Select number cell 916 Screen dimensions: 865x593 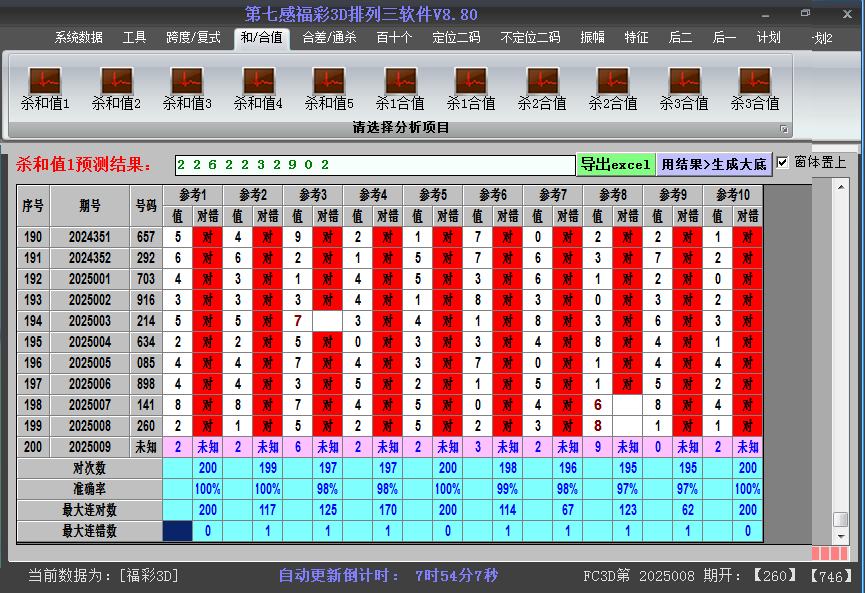[x=146, y=300]
